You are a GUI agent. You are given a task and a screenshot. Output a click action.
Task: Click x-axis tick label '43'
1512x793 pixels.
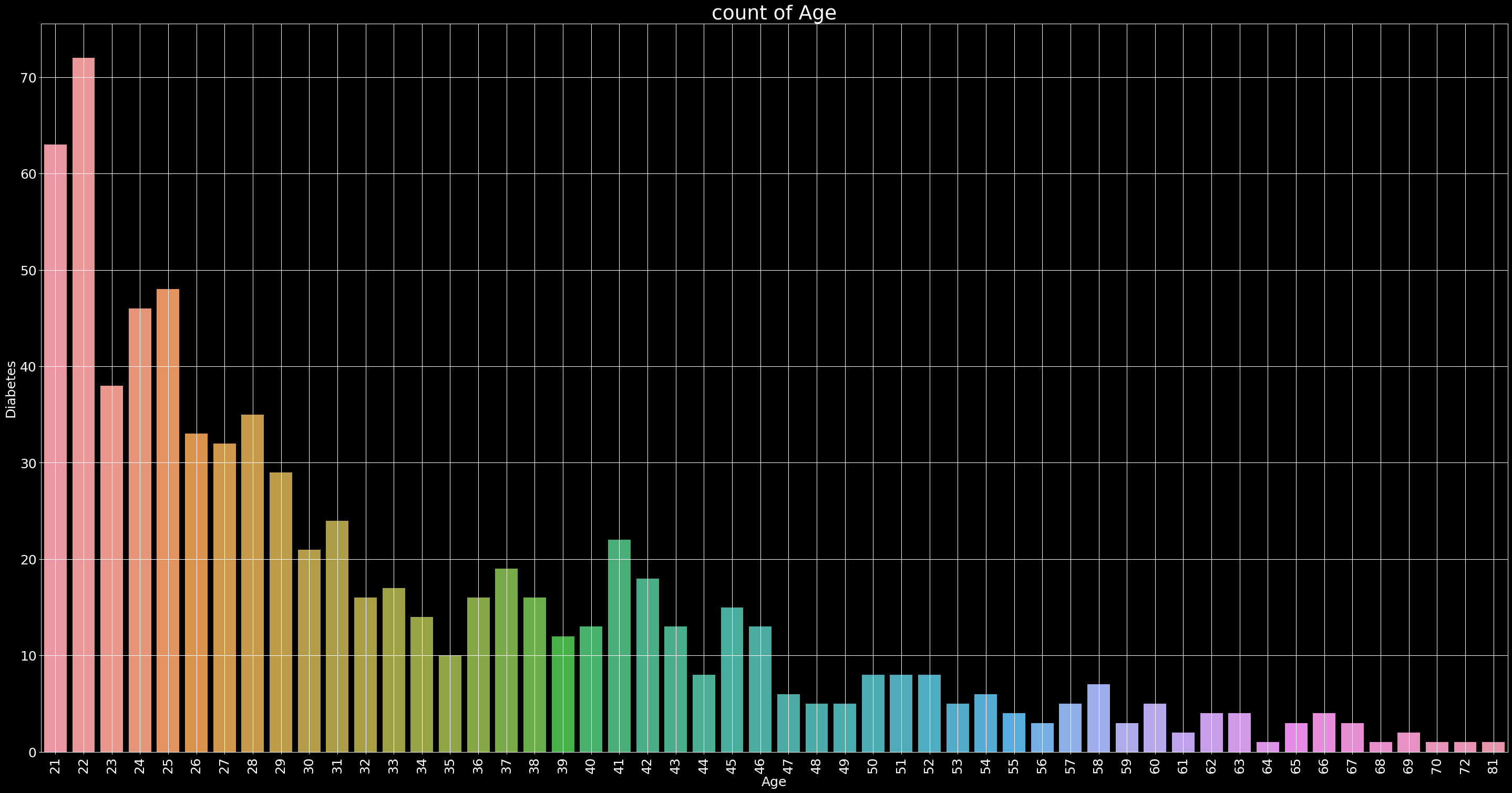(x=675, y=766)
